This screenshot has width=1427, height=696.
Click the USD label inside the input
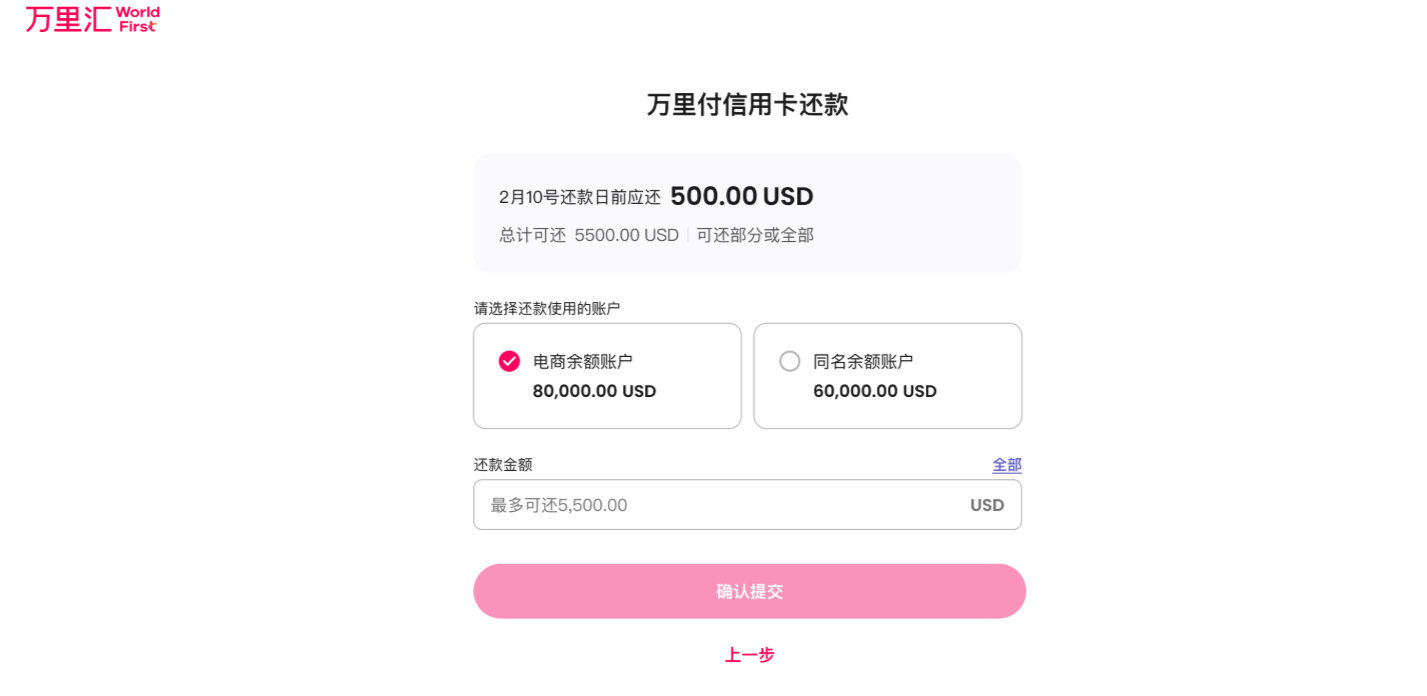coord(988,505)
